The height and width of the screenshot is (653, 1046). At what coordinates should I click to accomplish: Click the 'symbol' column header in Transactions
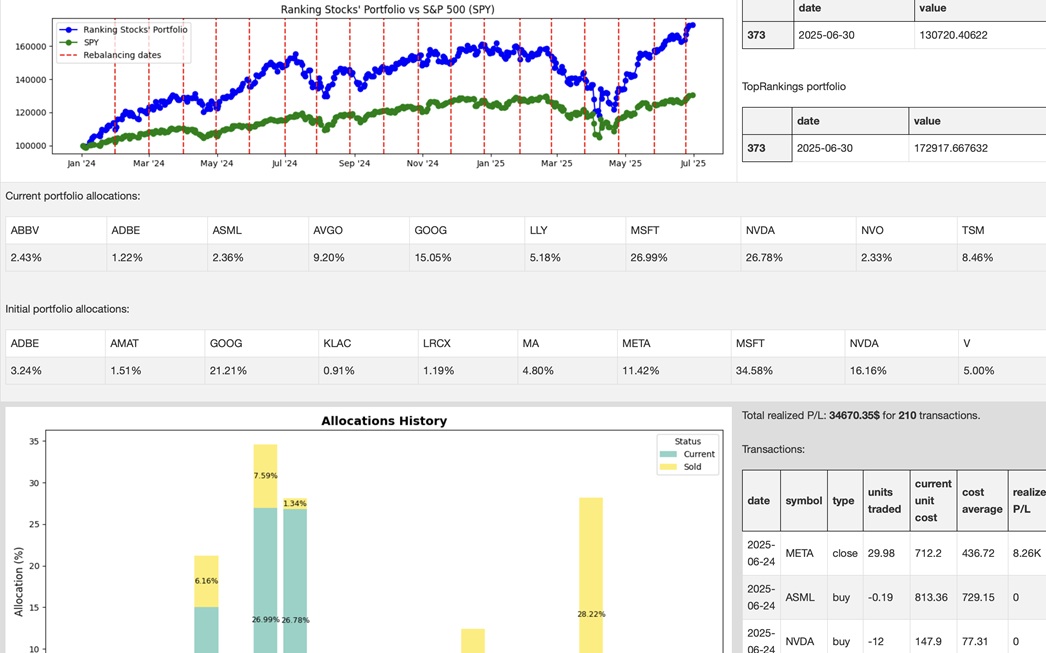(804, 501)
